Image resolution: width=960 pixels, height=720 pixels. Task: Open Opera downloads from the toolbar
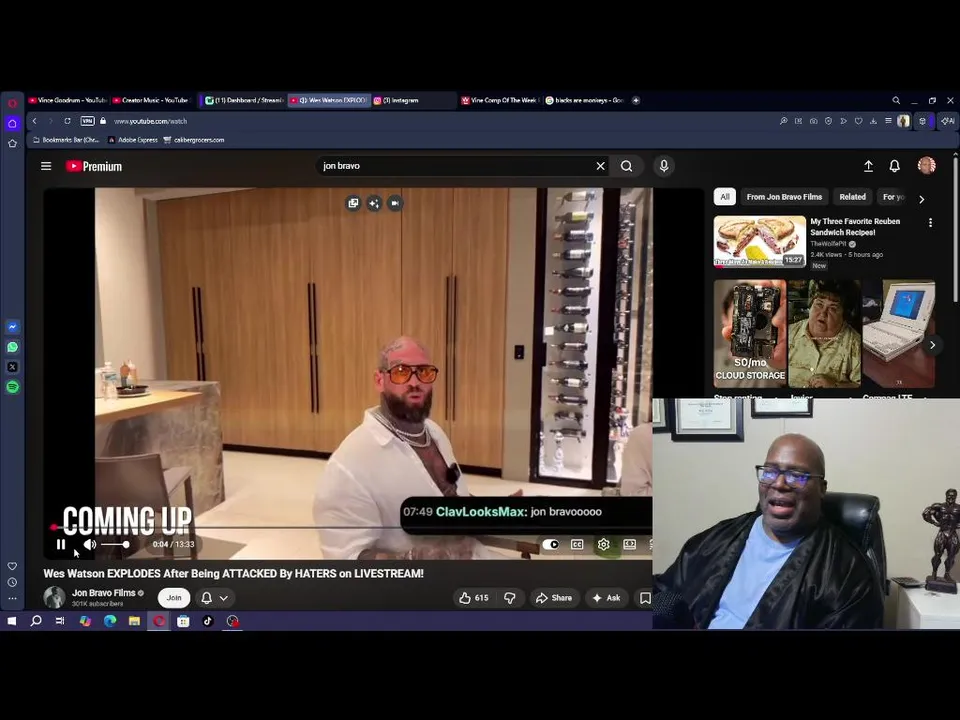[873, 121]
